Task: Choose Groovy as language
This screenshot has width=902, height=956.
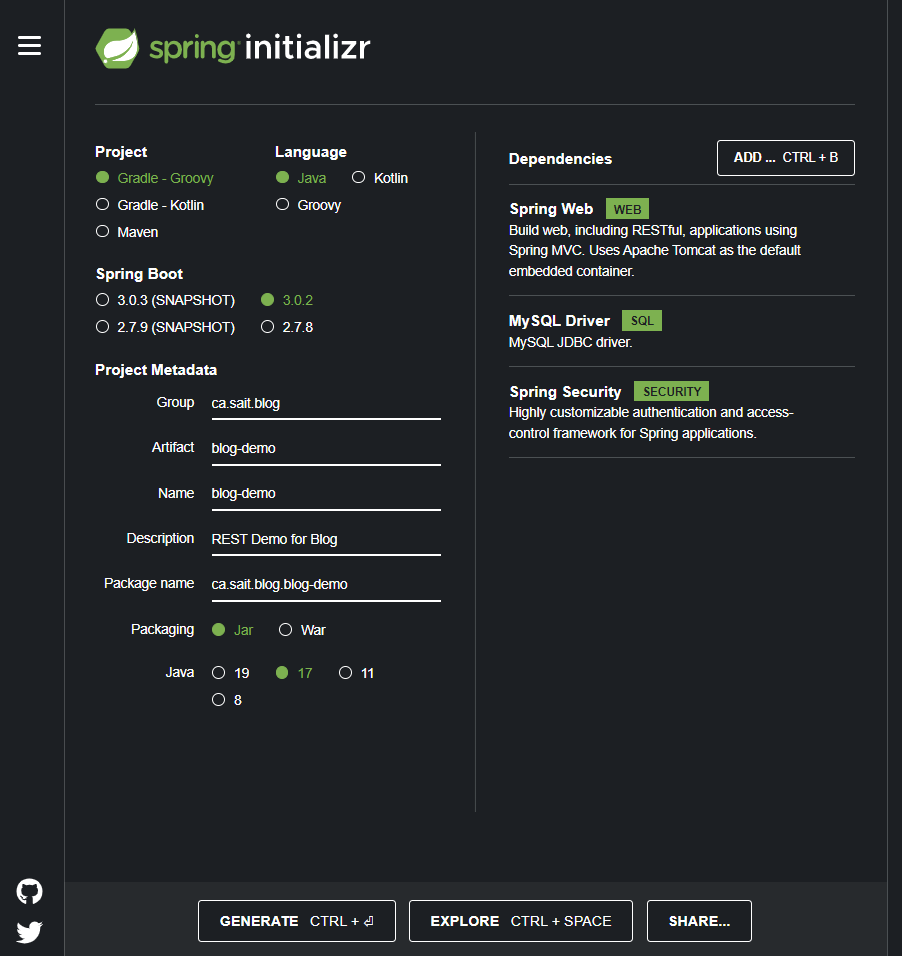Action: click(309, 205)
